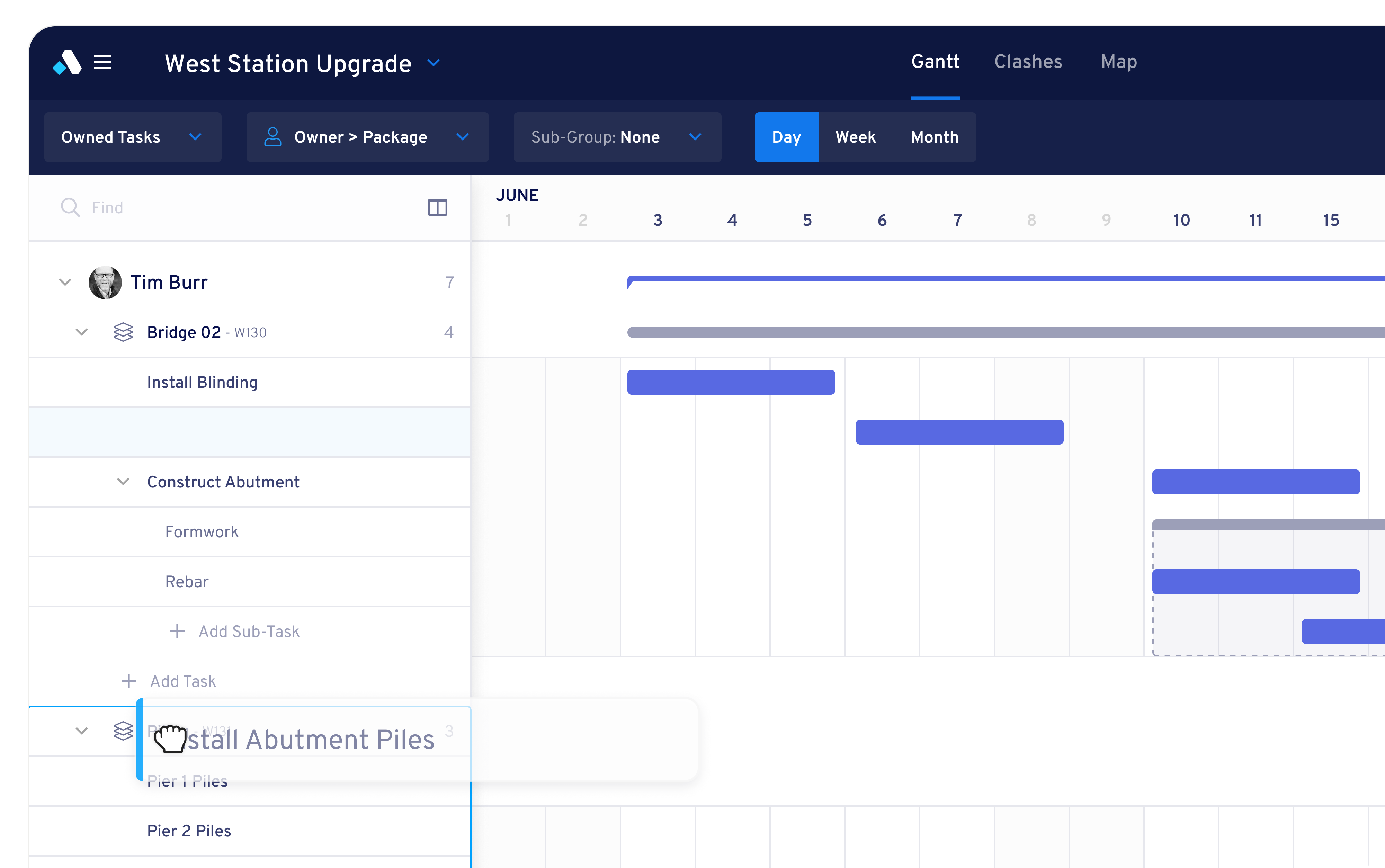Open the Sub-Group None dropdown
The width and height of the screenshot is (1385, 868).
pyautogui.click(x=617, y=137)
